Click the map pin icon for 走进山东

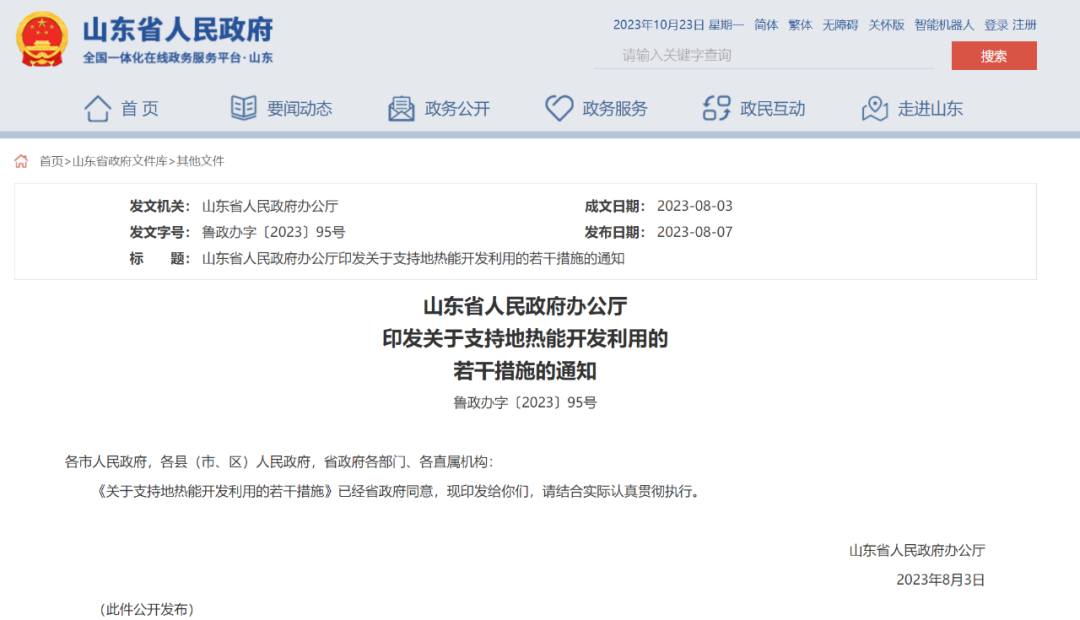click(x=876, y=108)
